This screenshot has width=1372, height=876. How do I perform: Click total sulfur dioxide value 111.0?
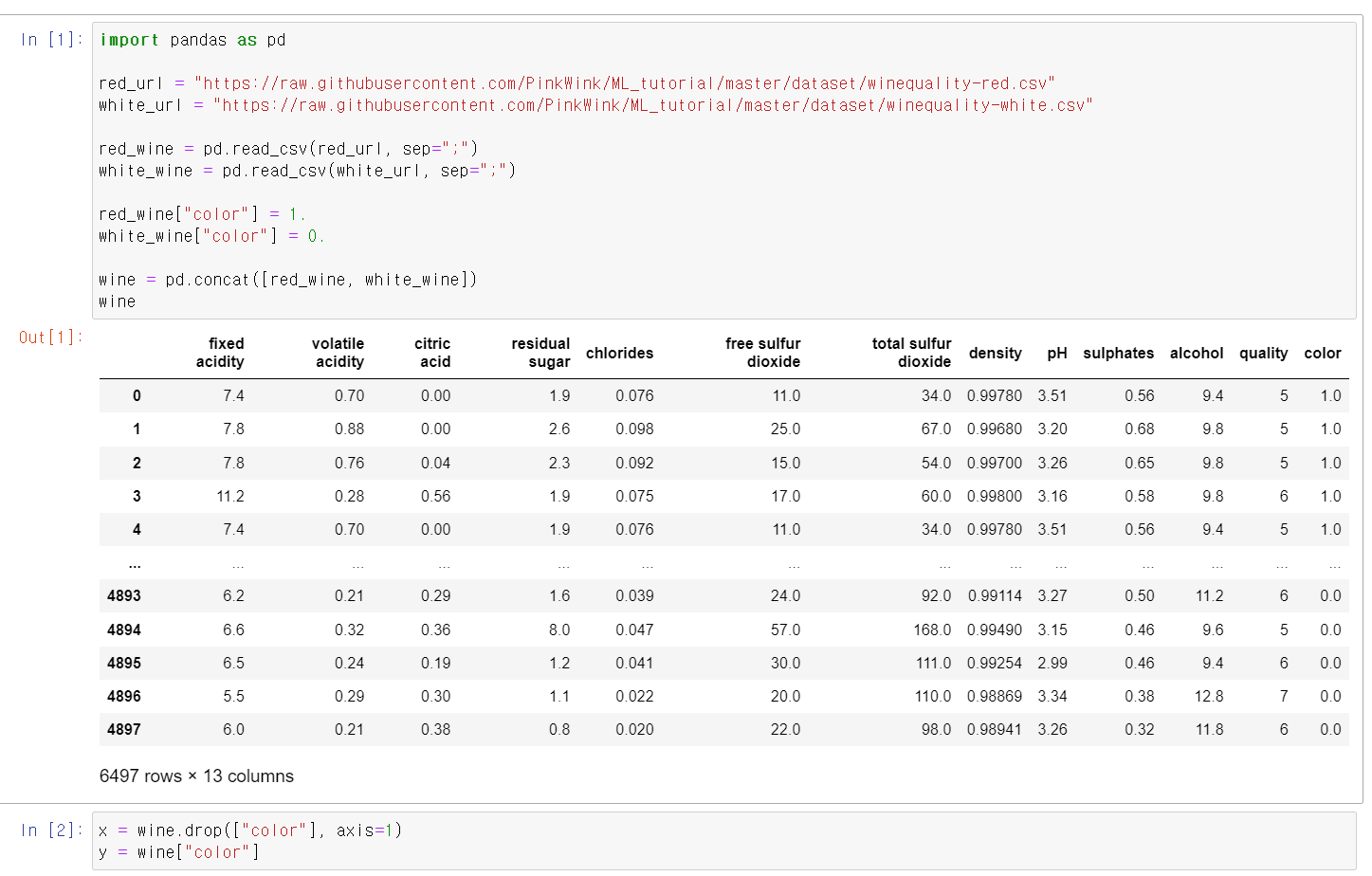pos(933,664)
